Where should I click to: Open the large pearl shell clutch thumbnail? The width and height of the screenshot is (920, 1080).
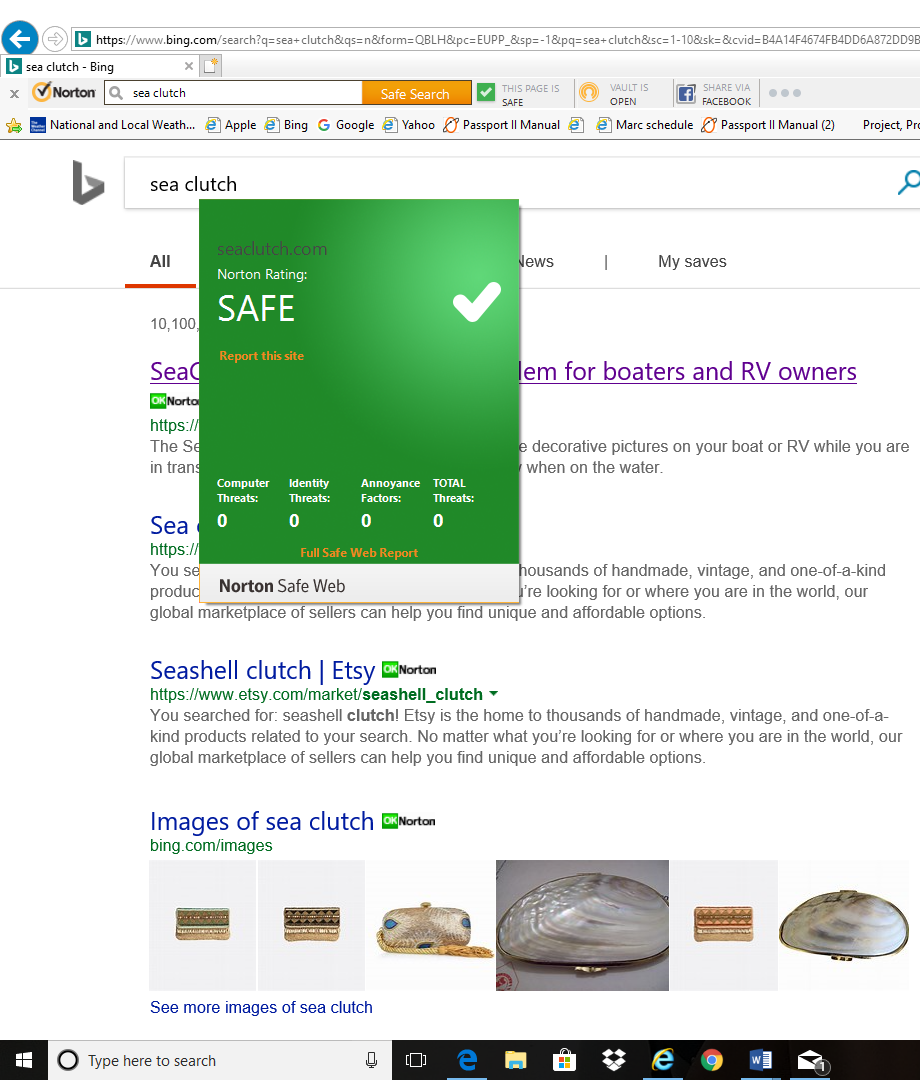point(582,925)
